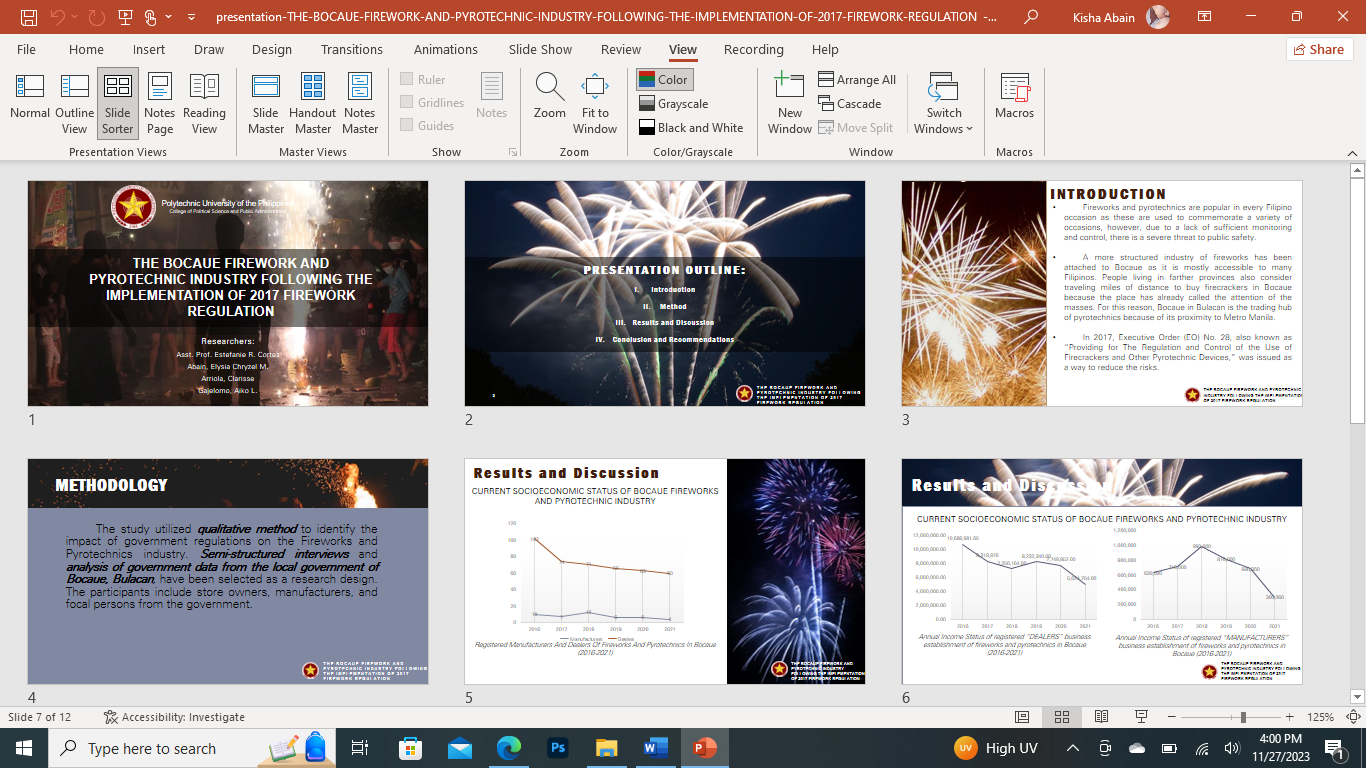This screenshot has width=1366, height=768.
Task: Open Slide Master view
Action: pos(266,102)
